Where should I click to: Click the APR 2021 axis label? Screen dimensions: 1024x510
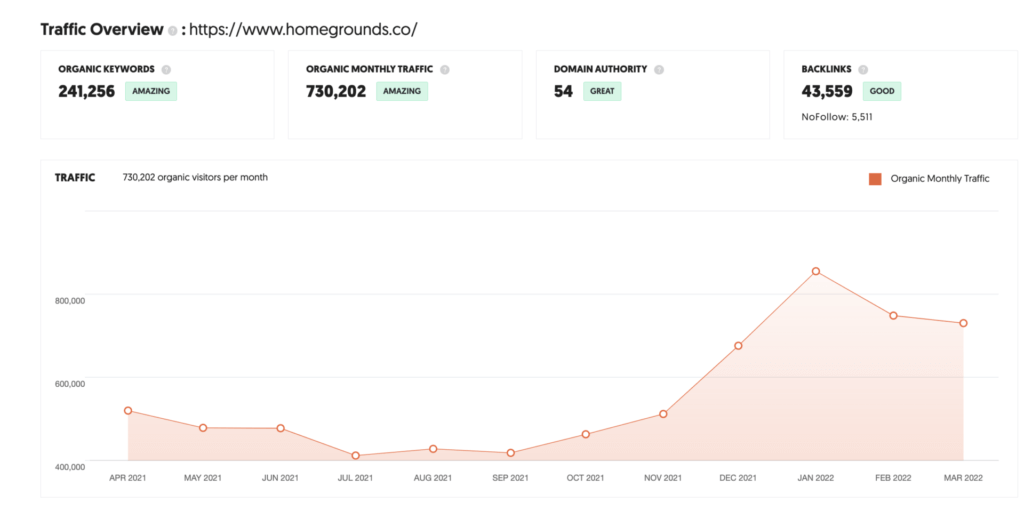(x=127, y=478)
